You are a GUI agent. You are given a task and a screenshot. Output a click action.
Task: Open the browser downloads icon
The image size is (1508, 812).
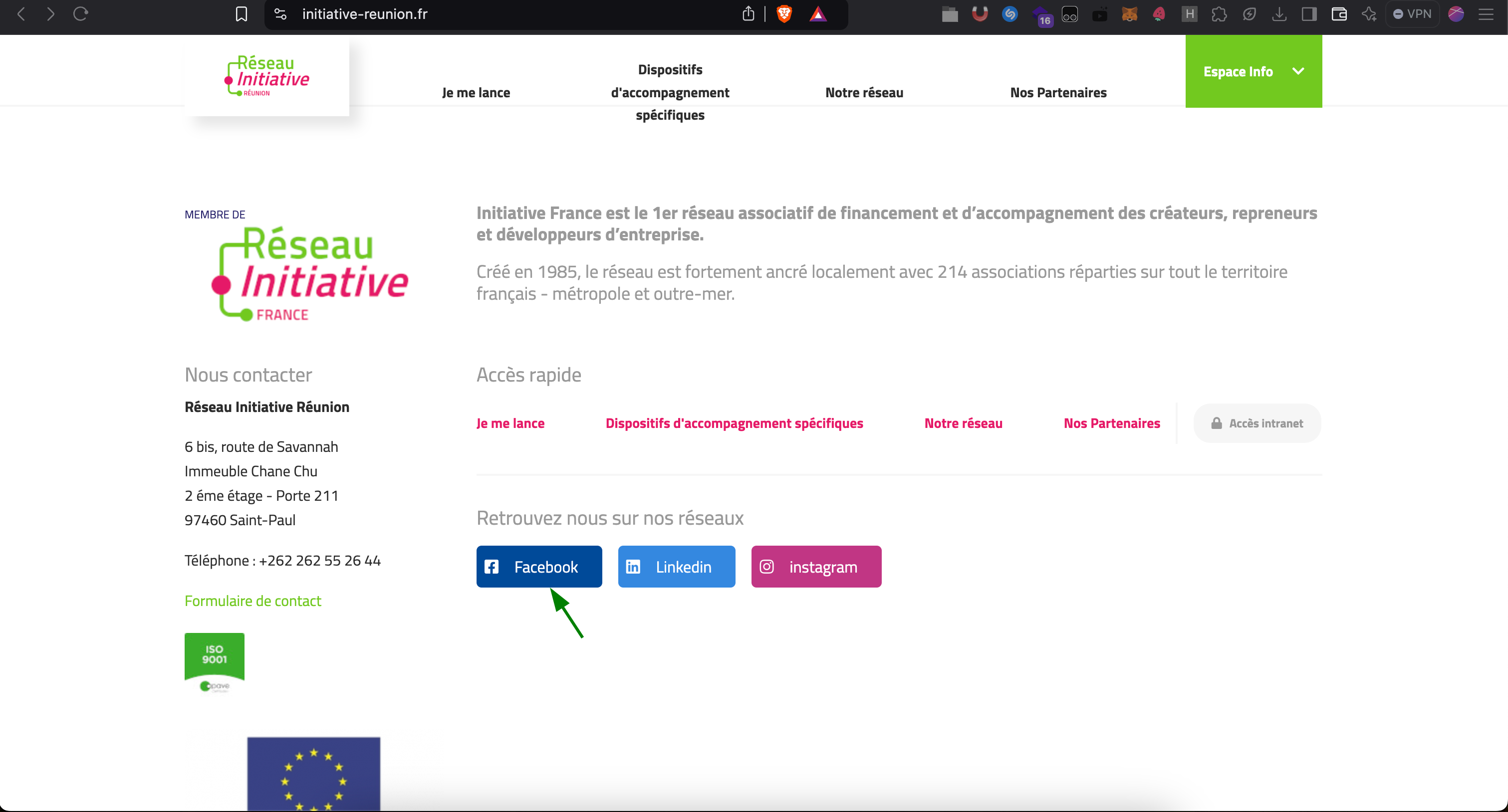click(1279, 14)
